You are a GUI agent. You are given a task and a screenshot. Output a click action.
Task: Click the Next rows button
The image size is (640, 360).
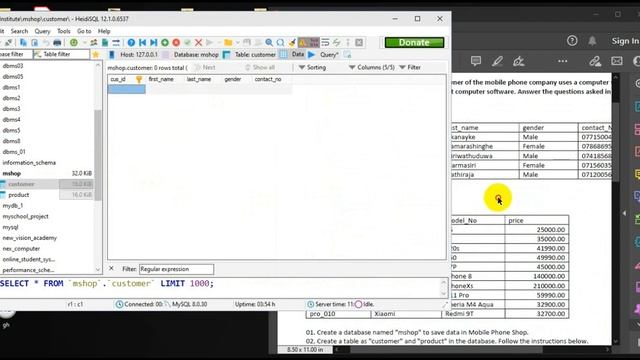(x=205, y=67)
